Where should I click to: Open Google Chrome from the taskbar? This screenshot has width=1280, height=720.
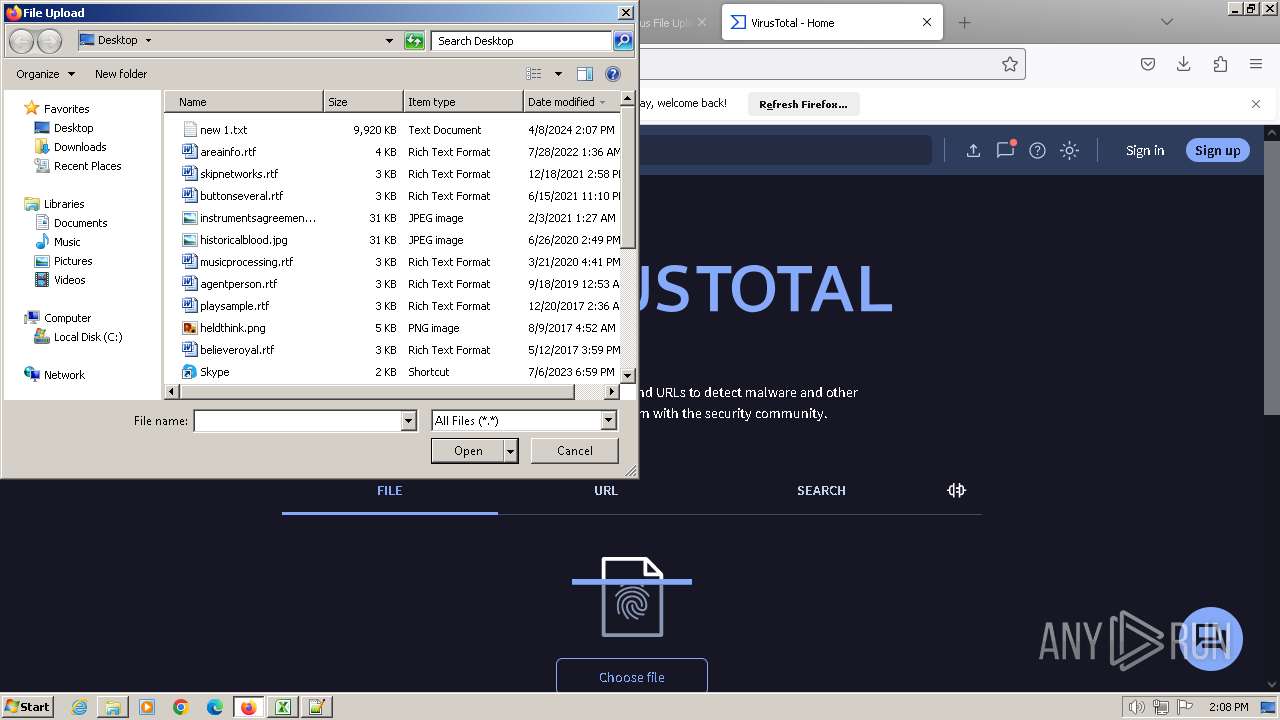181,707
